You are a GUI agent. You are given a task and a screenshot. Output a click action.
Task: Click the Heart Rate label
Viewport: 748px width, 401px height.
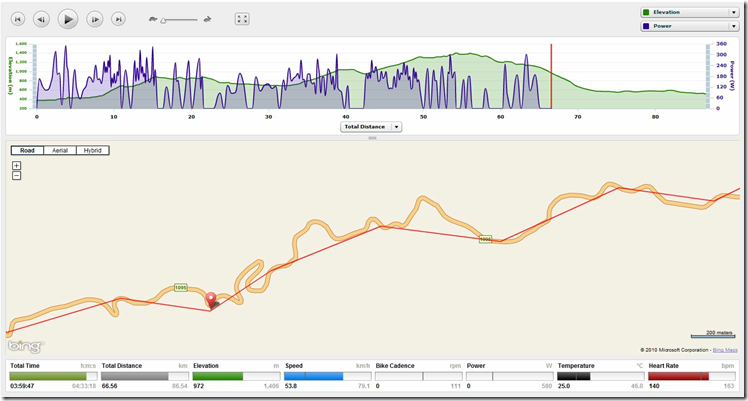664,366
